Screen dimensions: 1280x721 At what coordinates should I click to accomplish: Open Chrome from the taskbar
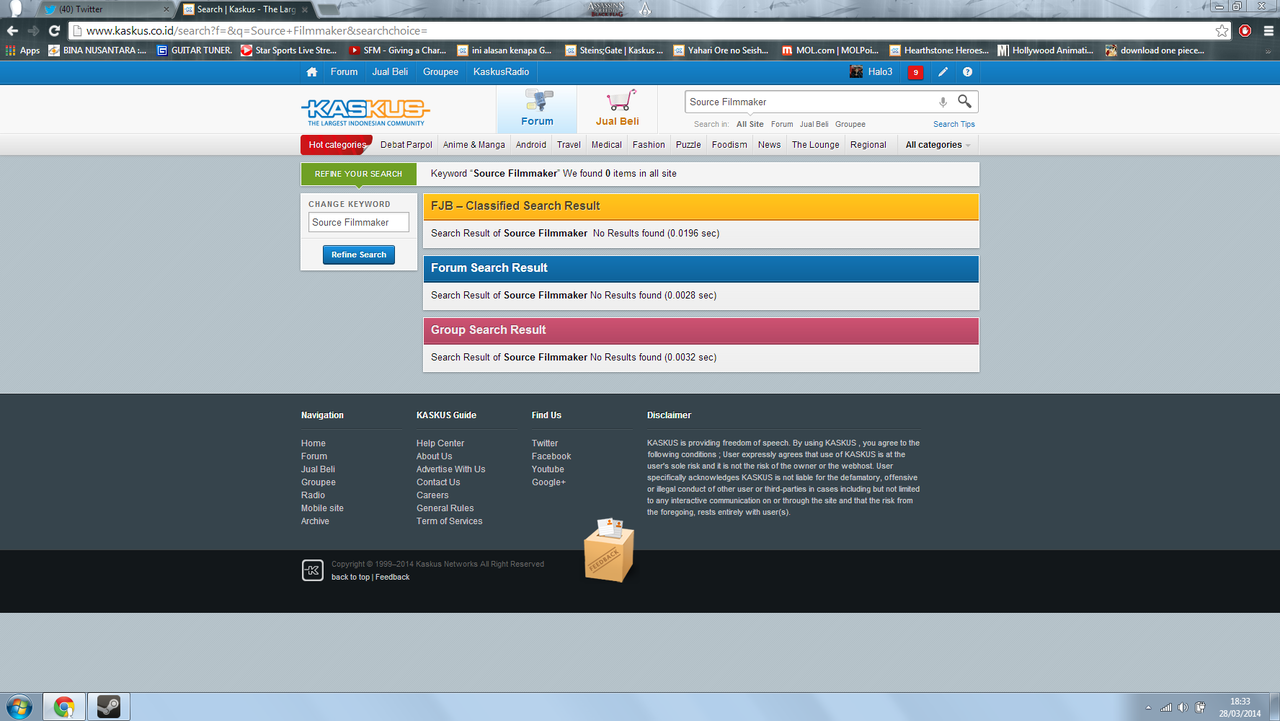tap(63, 707)
